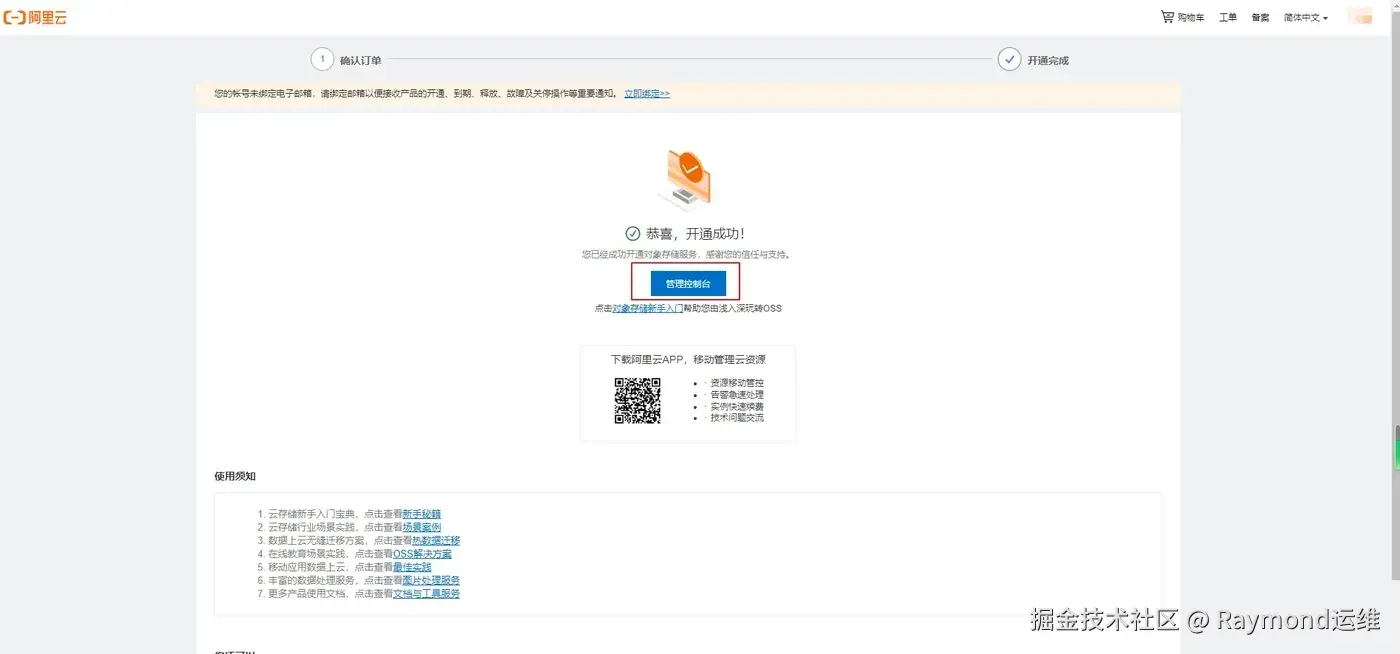Click the 使用须知 heading text
The width and height of the screenshot is (1400, 654).
(x=235, y=476)
